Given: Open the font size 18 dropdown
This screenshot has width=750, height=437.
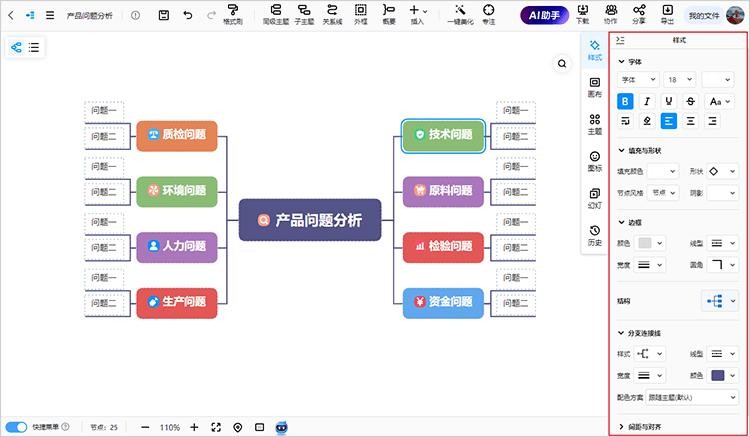Looking at the screenshot, I should [x=678, y=79].
